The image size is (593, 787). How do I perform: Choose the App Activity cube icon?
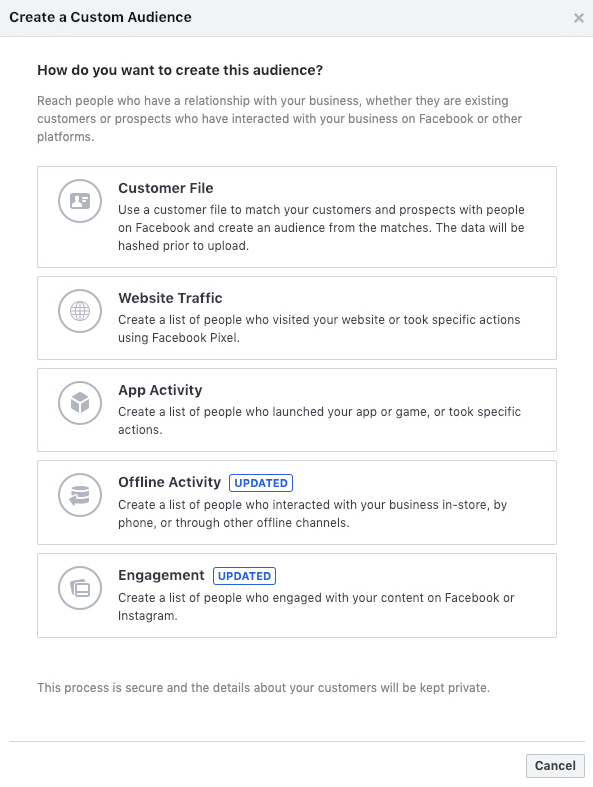click(x=80, y=403)
